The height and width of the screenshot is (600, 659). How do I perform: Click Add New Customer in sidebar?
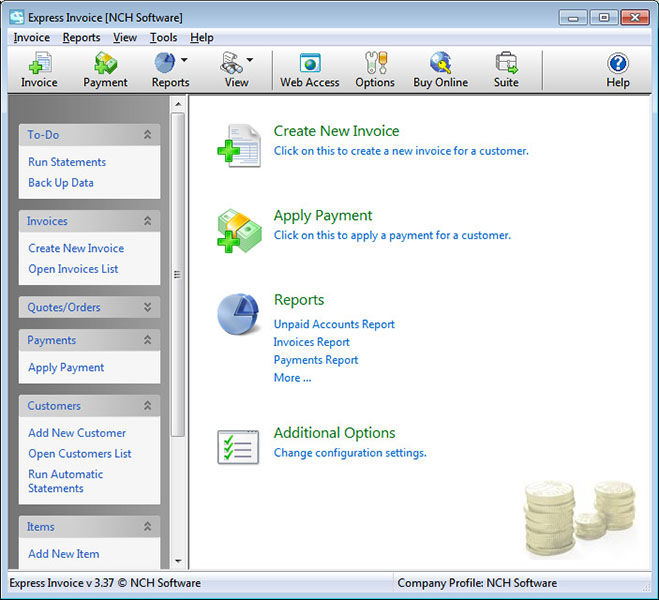(x=77, y=433)
